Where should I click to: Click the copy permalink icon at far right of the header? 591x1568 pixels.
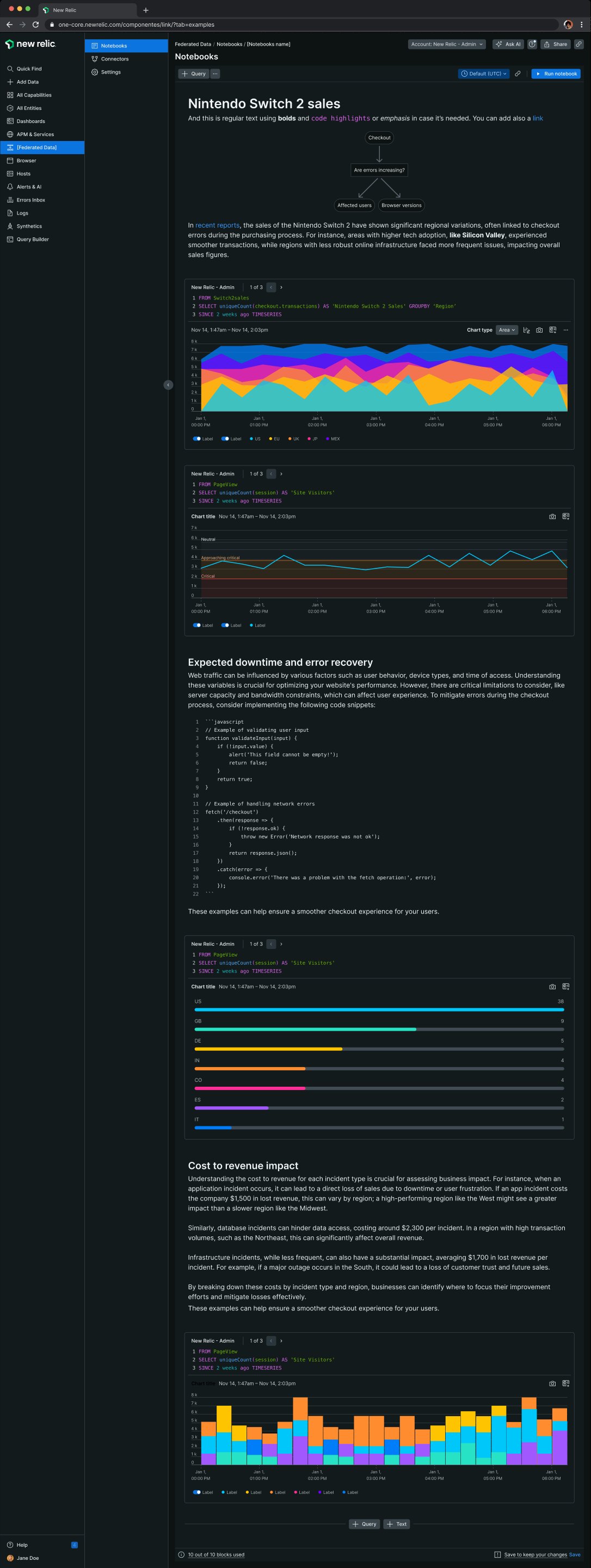pyautogui.click(x=579, y=44)
